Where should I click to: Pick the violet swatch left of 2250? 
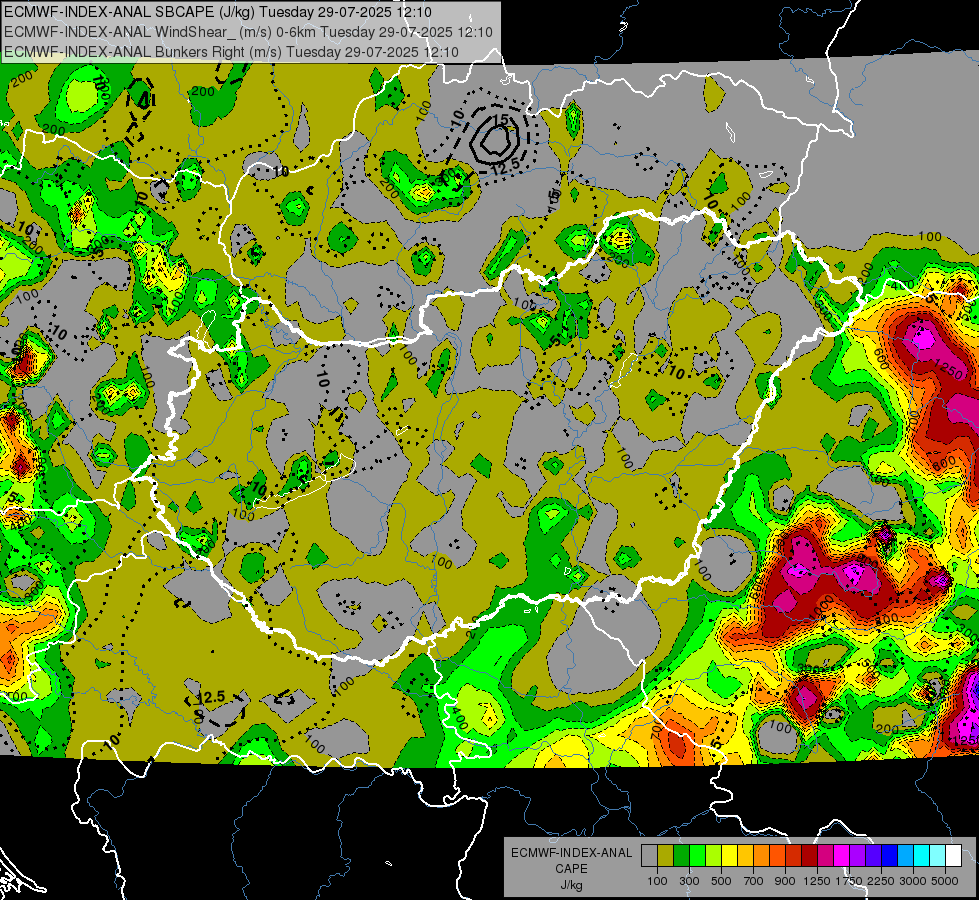[x=874, y=855]
